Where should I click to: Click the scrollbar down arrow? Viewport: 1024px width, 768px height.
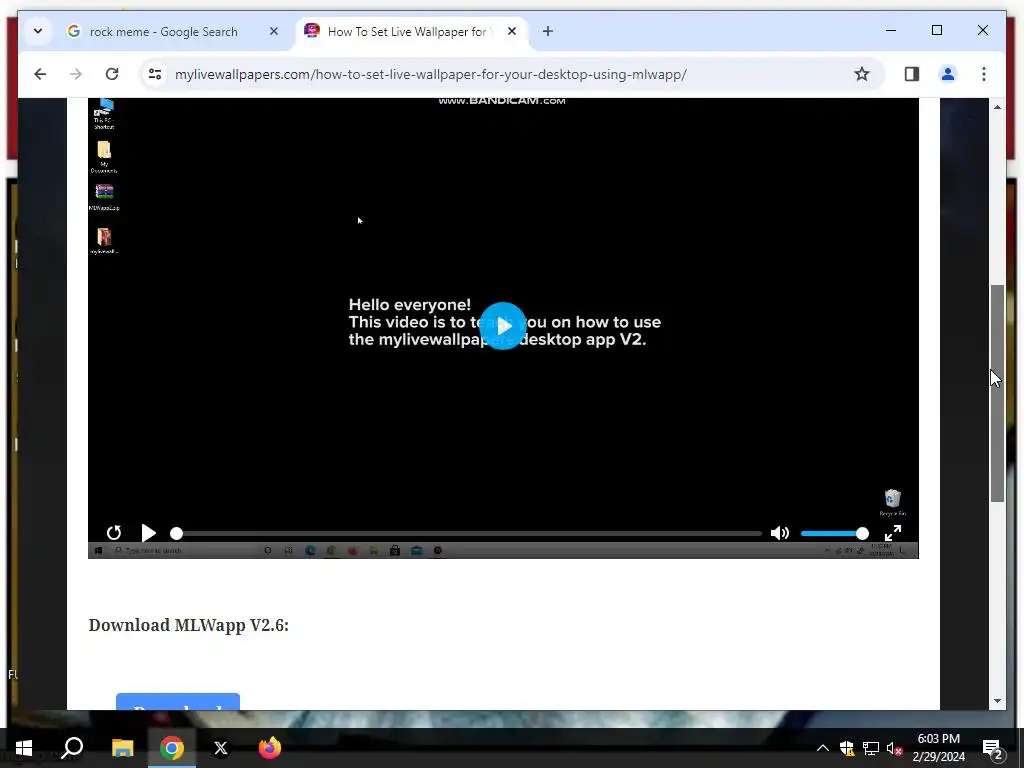tap(997, 701)
